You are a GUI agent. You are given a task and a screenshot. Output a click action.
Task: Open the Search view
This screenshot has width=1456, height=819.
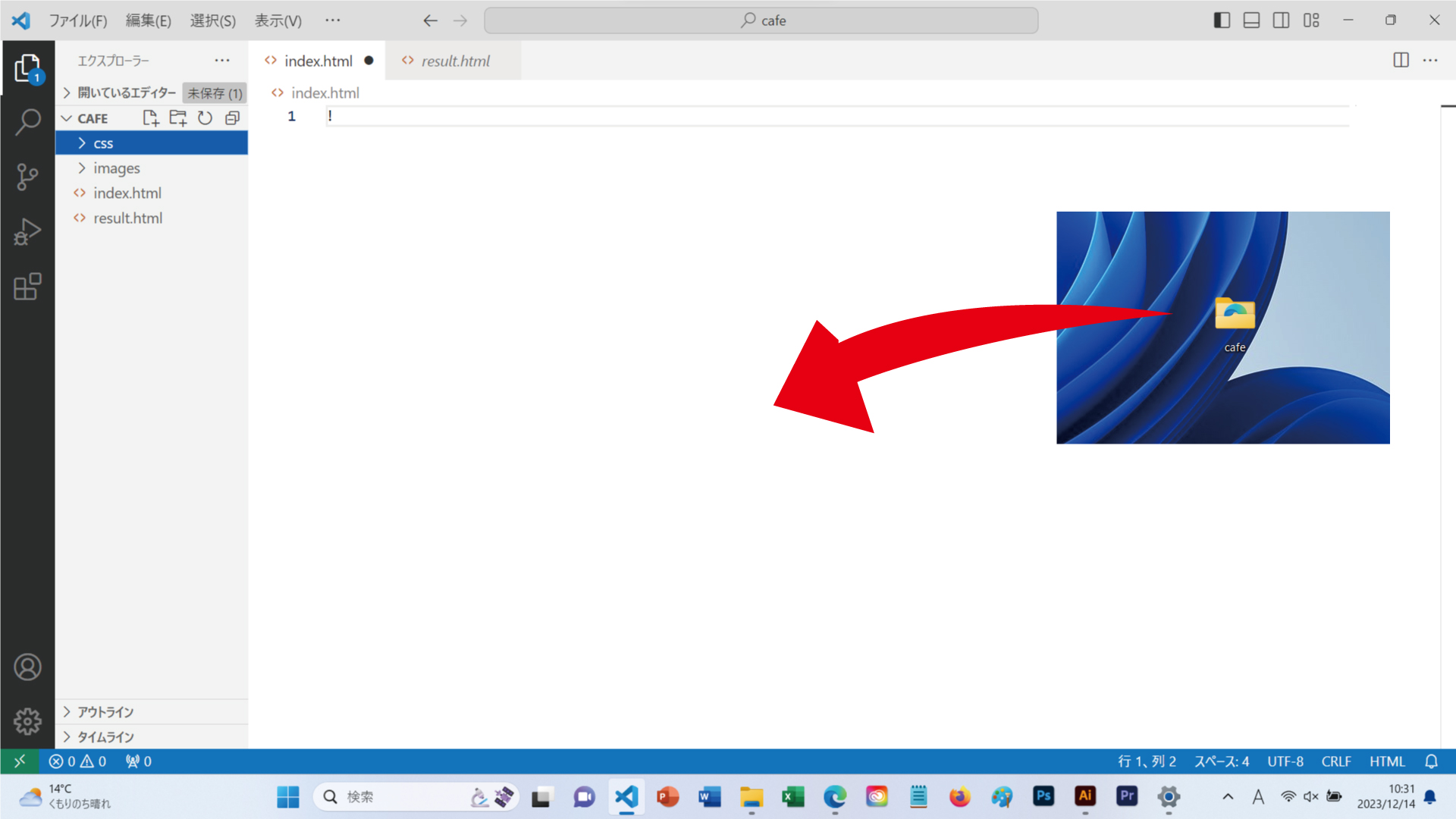pos(28,121)
